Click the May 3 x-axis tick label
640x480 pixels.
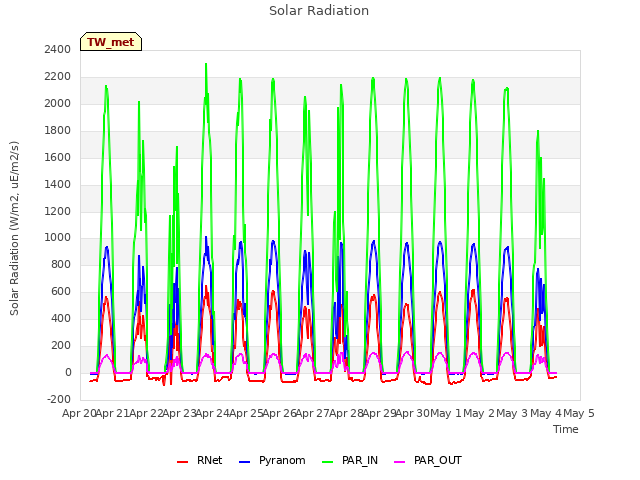click(512, 413)
